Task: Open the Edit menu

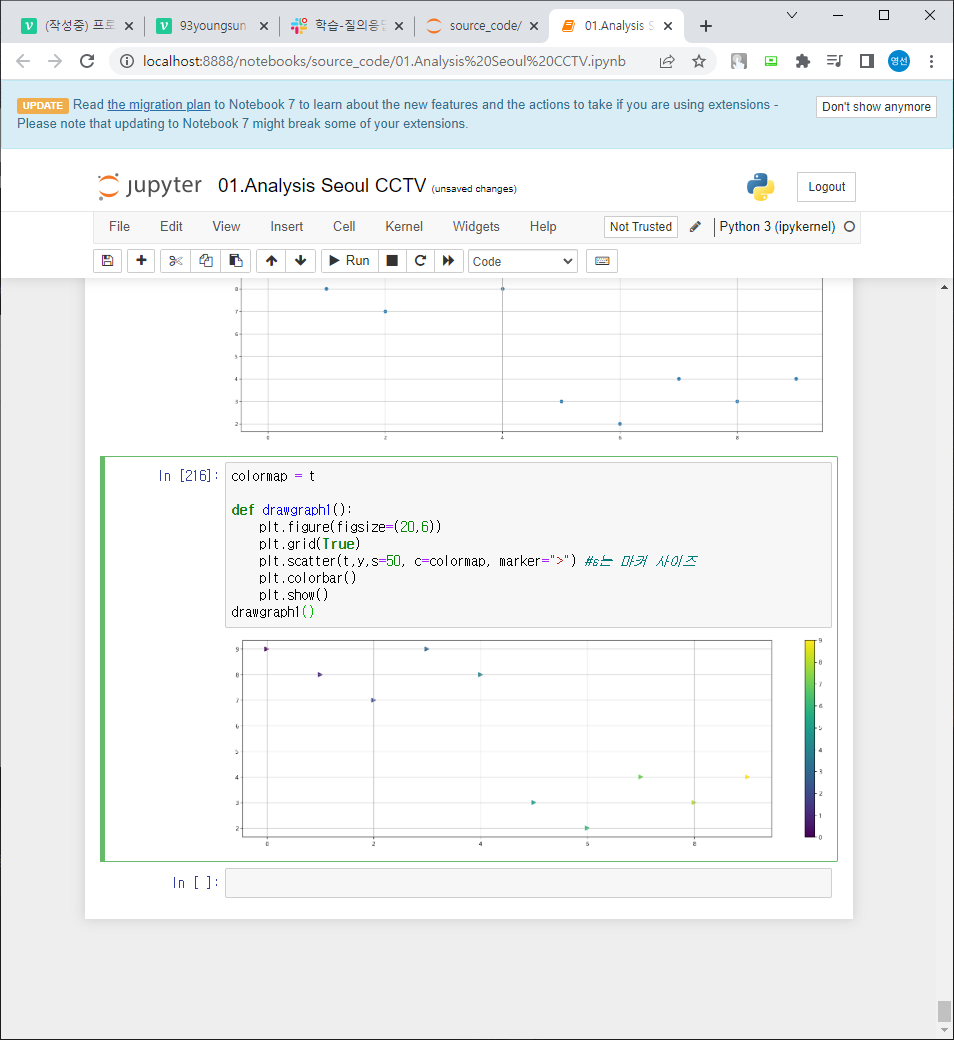Action: 171,227
